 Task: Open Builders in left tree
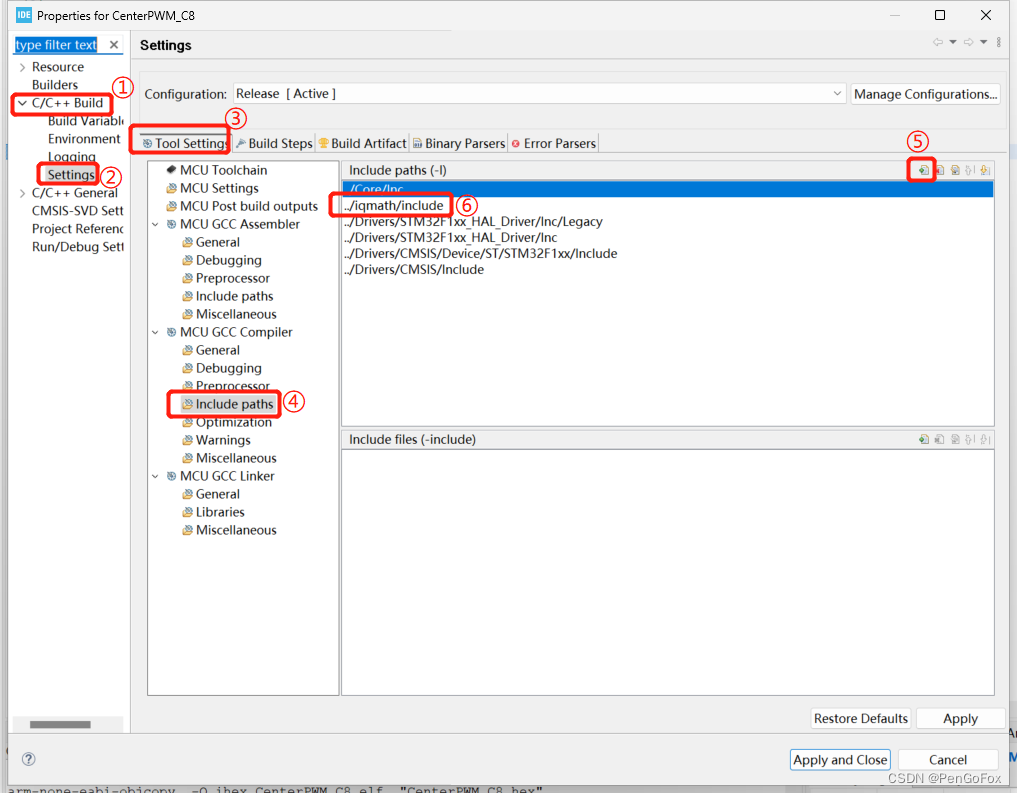(x=54, y=85)
